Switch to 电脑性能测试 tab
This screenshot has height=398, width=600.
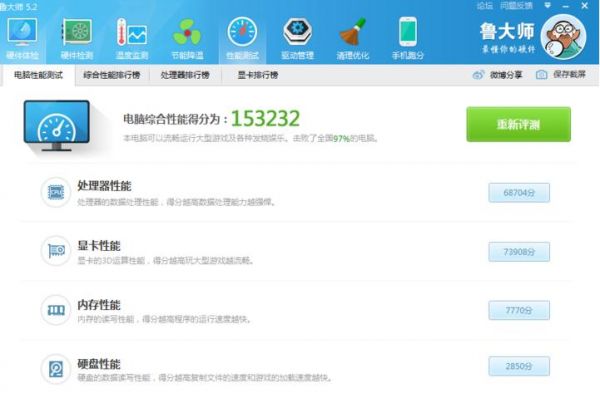[38, 75]
